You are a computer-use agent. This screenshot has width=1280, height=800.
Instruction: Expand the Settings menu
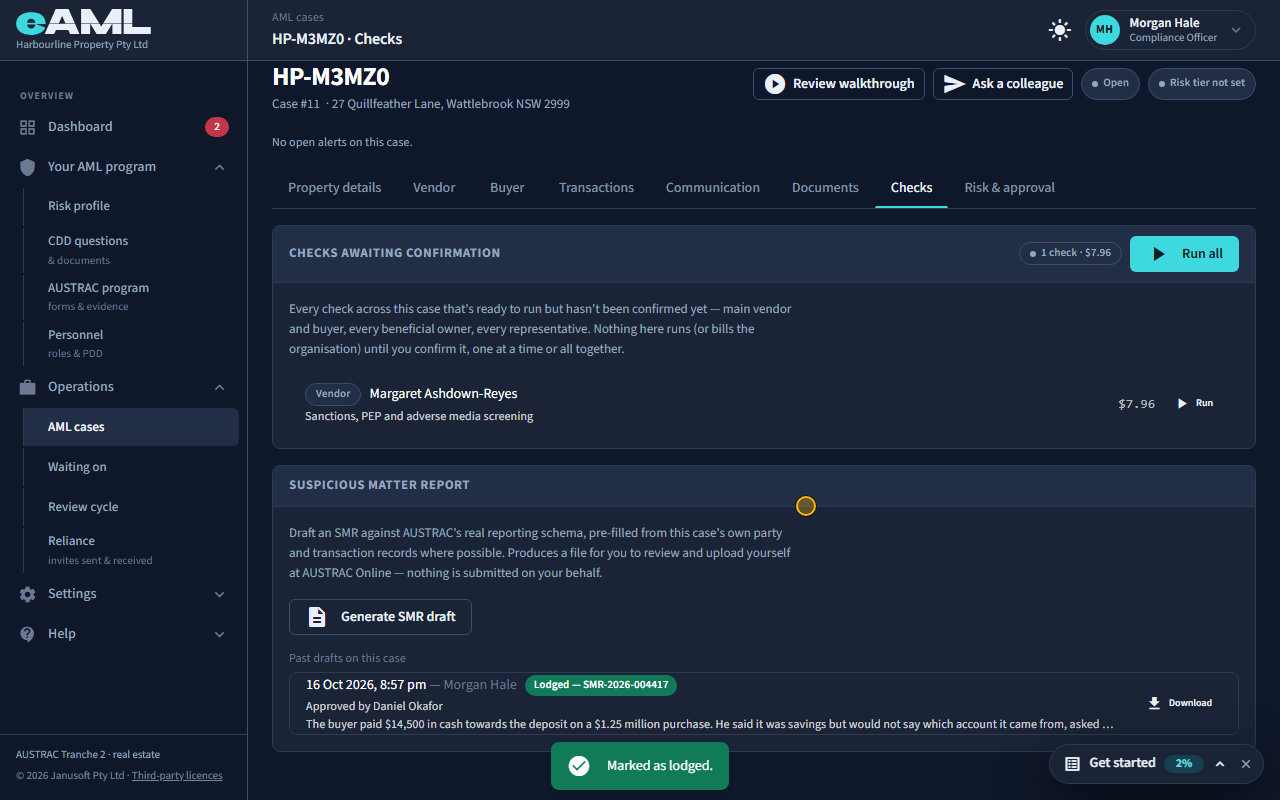pyautogui.click(x=220, y=594)
